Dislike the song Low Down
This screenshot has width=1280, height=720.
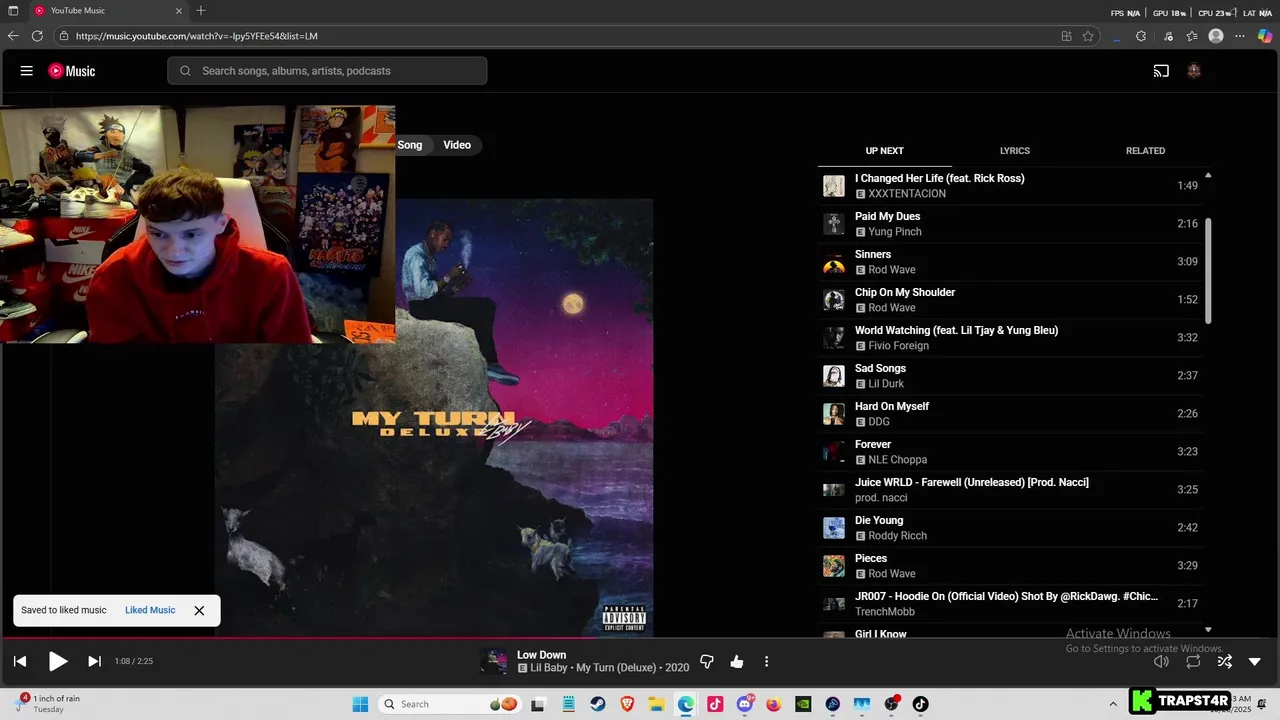[x=707, y=661]
